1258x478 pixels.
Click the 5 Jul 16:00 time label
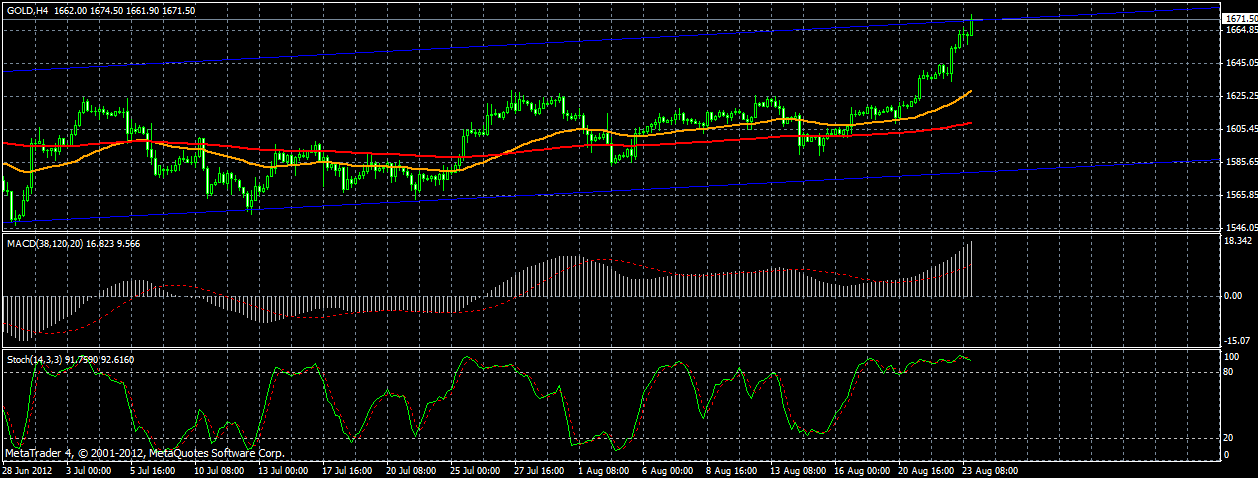tap(152, 468)
